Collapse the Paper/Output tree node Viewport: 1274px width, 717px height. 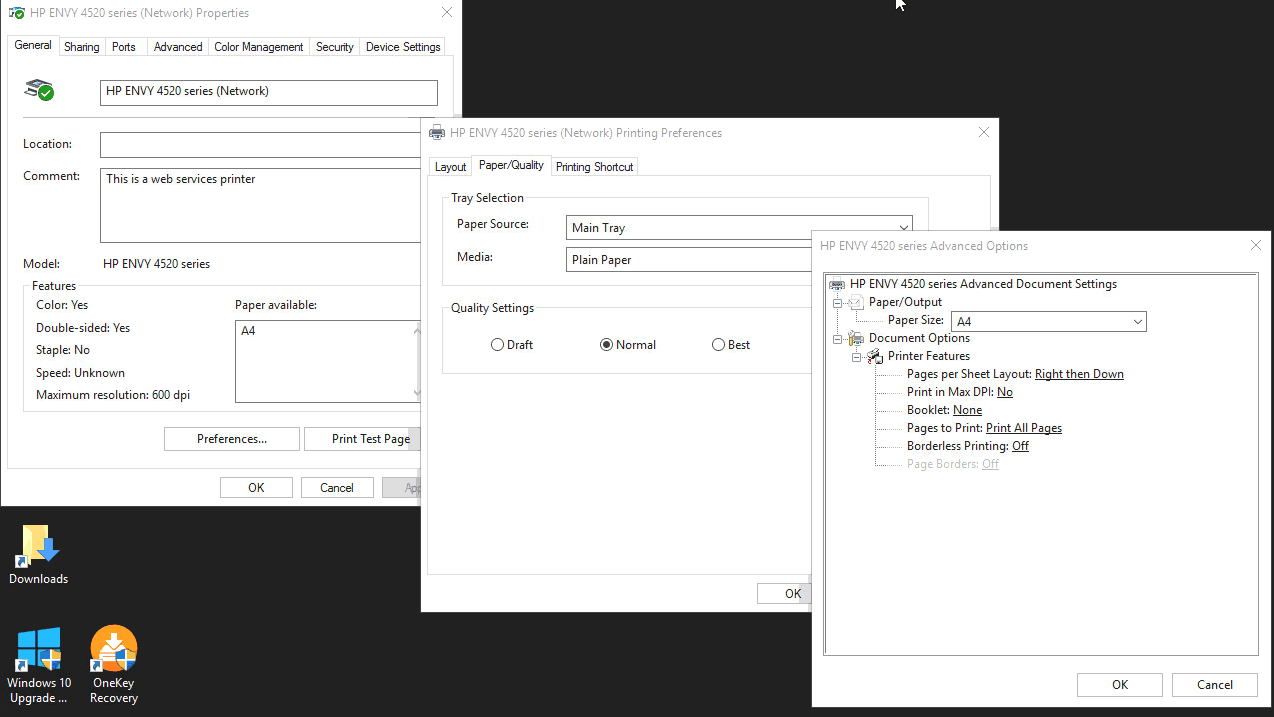point(837,302)
